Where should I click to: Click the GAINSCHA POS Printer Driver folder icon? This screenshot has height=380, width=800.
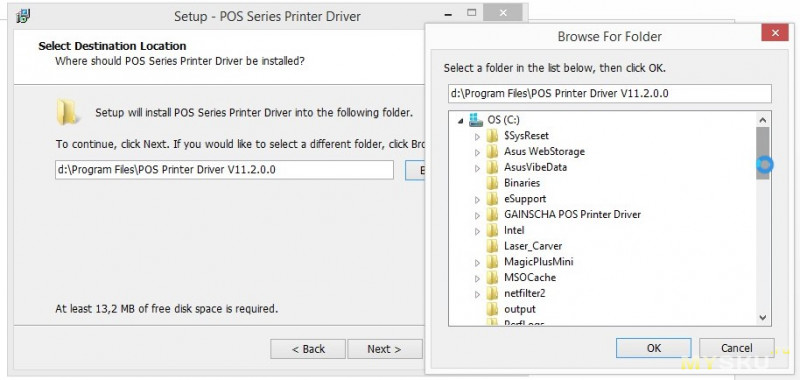(x=492, y=214)
